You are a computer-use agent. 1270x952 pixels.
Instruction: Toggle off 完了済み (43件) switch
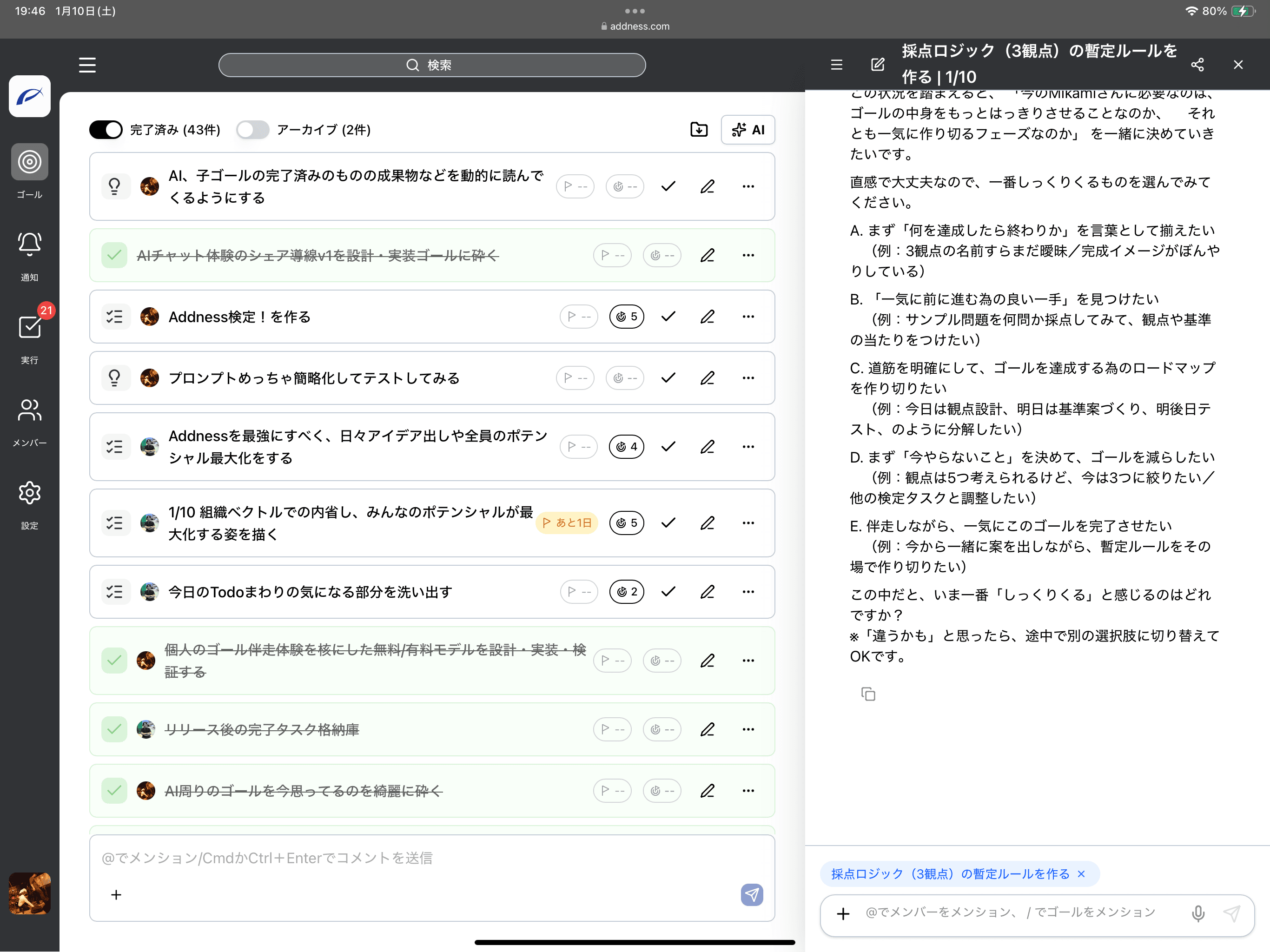106,130
